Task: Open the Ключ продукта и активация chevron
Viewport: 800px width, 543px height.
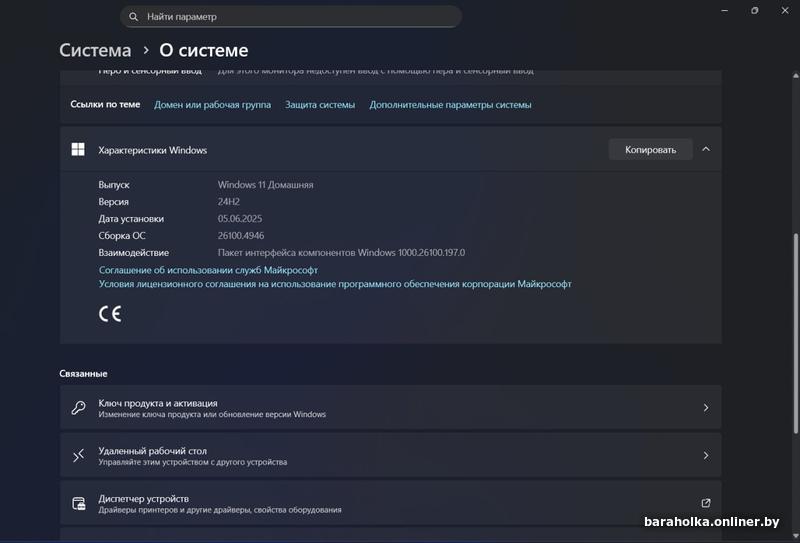Action: 705,408
